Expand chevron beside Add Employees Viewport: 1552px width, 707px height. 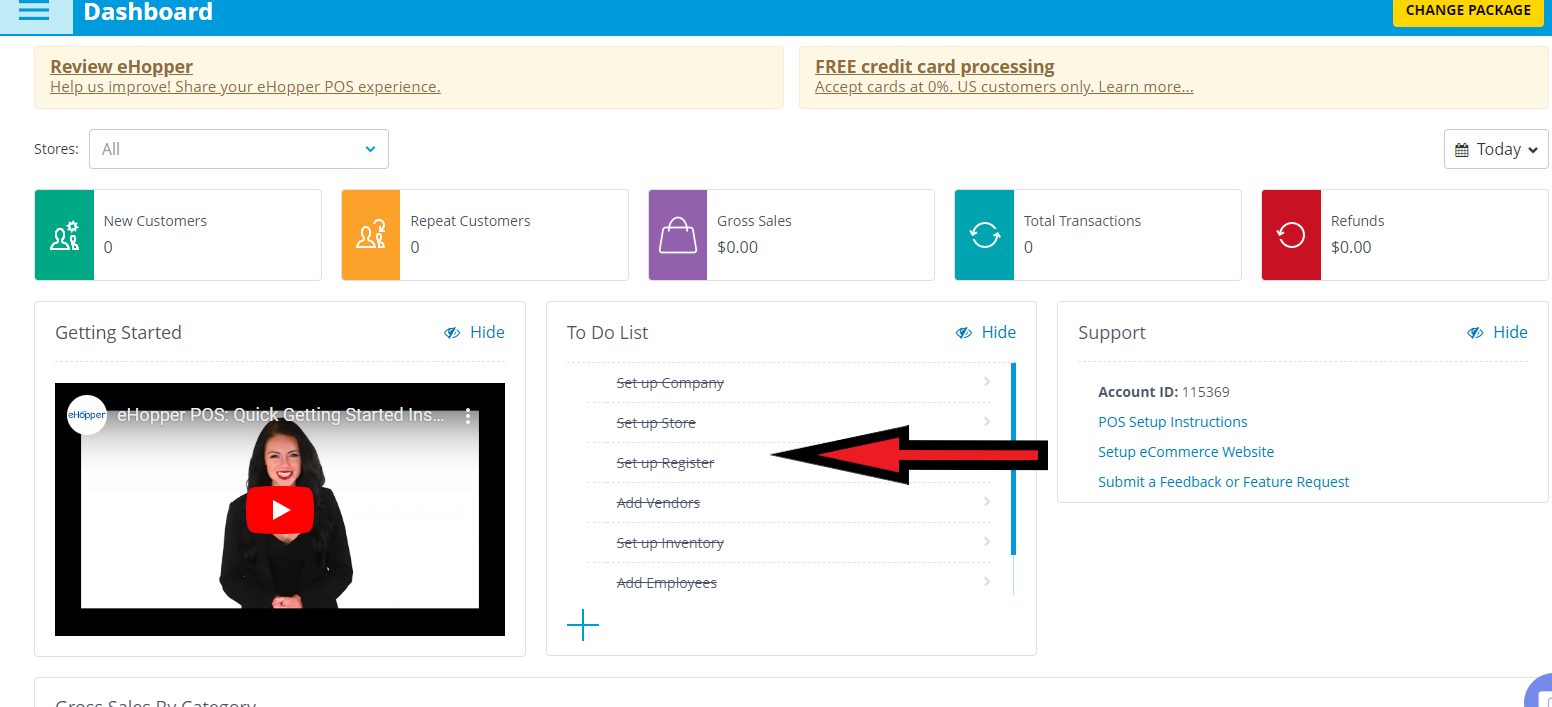coord(987,582)
